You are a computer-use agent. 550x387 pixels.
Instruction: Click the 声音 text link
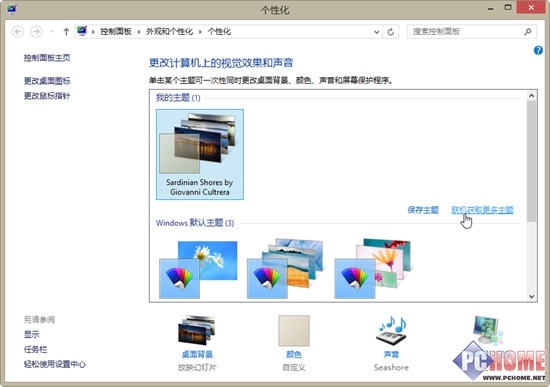coord(391,354)
